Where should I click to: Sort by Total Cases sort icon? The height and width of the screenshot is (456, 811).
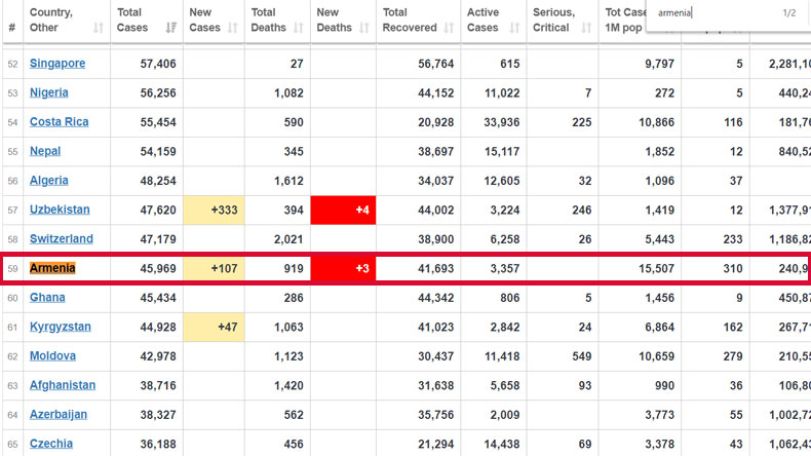(x=171, y=28)
